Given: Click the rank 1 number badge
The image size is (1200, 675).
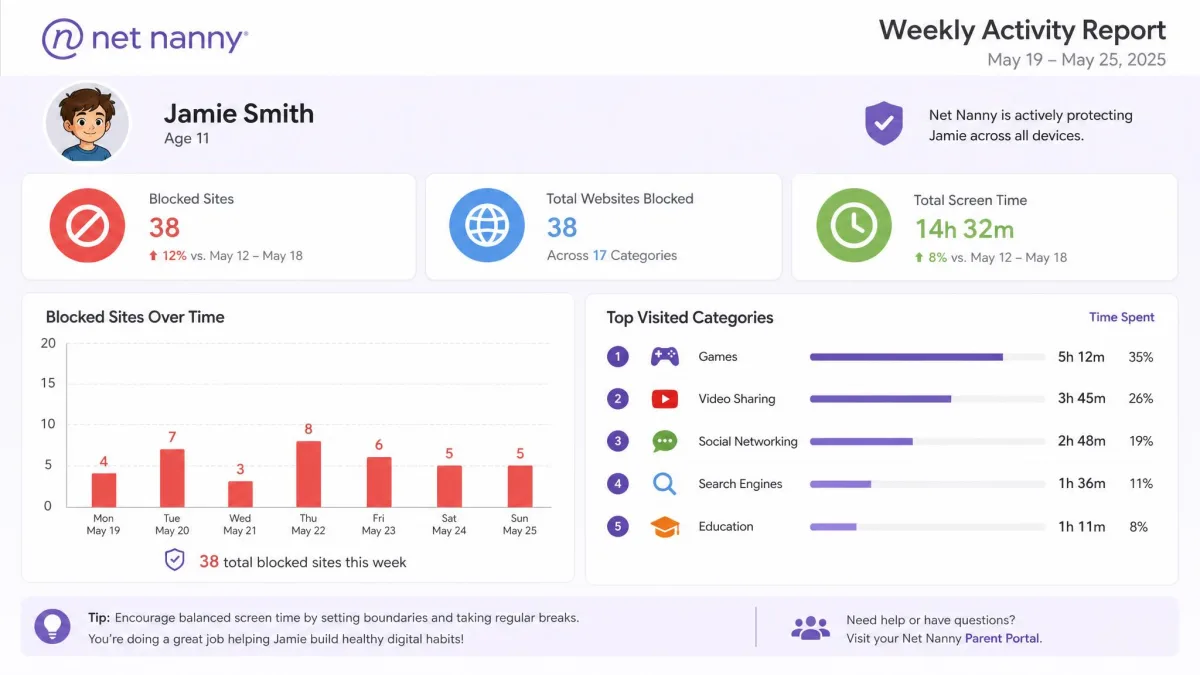Looking at the screenshot, I should click(x=618, y=356).
